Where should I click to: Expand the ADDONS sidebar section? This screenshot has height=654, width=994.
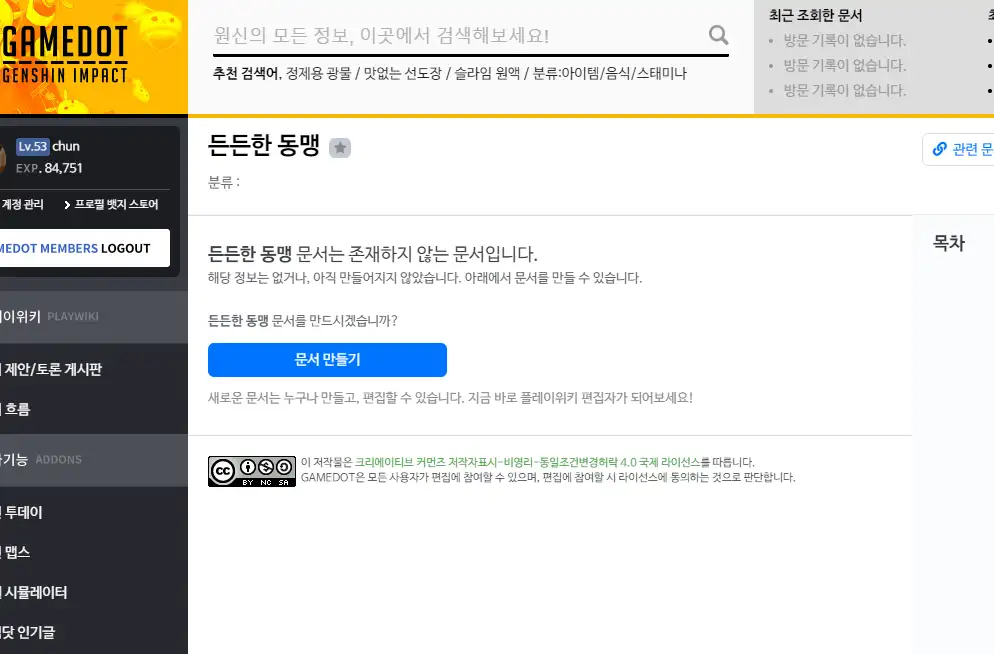point(58,460)
